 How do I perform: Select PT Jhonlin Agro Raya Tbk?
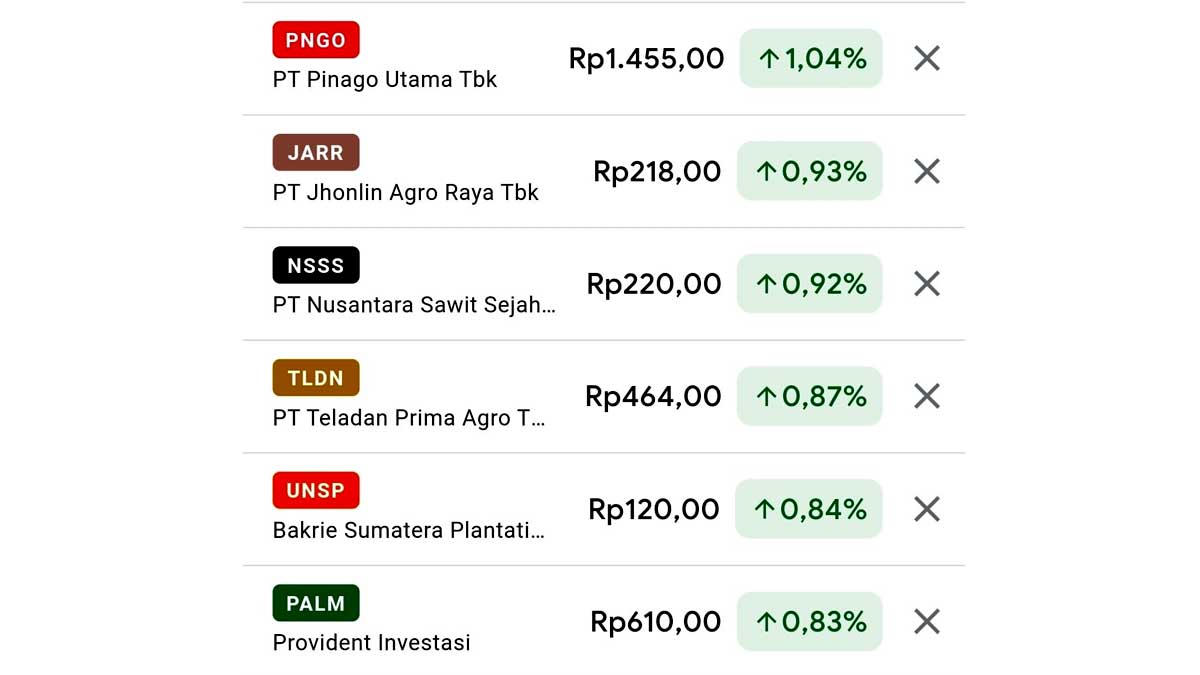[405, 192]
